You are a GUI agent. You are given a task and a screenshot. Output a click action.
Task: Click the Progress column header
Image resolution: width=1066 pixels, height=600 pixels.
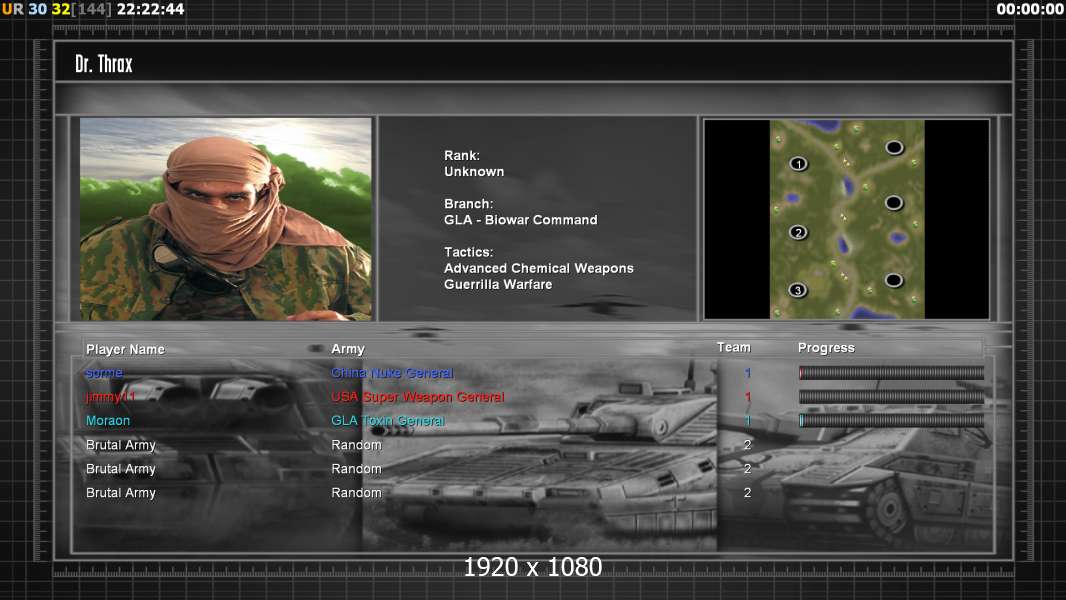click(826, 348)
